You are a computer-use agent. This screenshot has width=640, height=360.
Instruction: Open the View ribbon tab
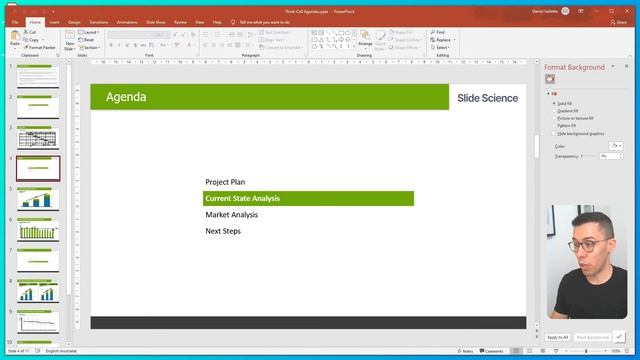click(199, 22)
